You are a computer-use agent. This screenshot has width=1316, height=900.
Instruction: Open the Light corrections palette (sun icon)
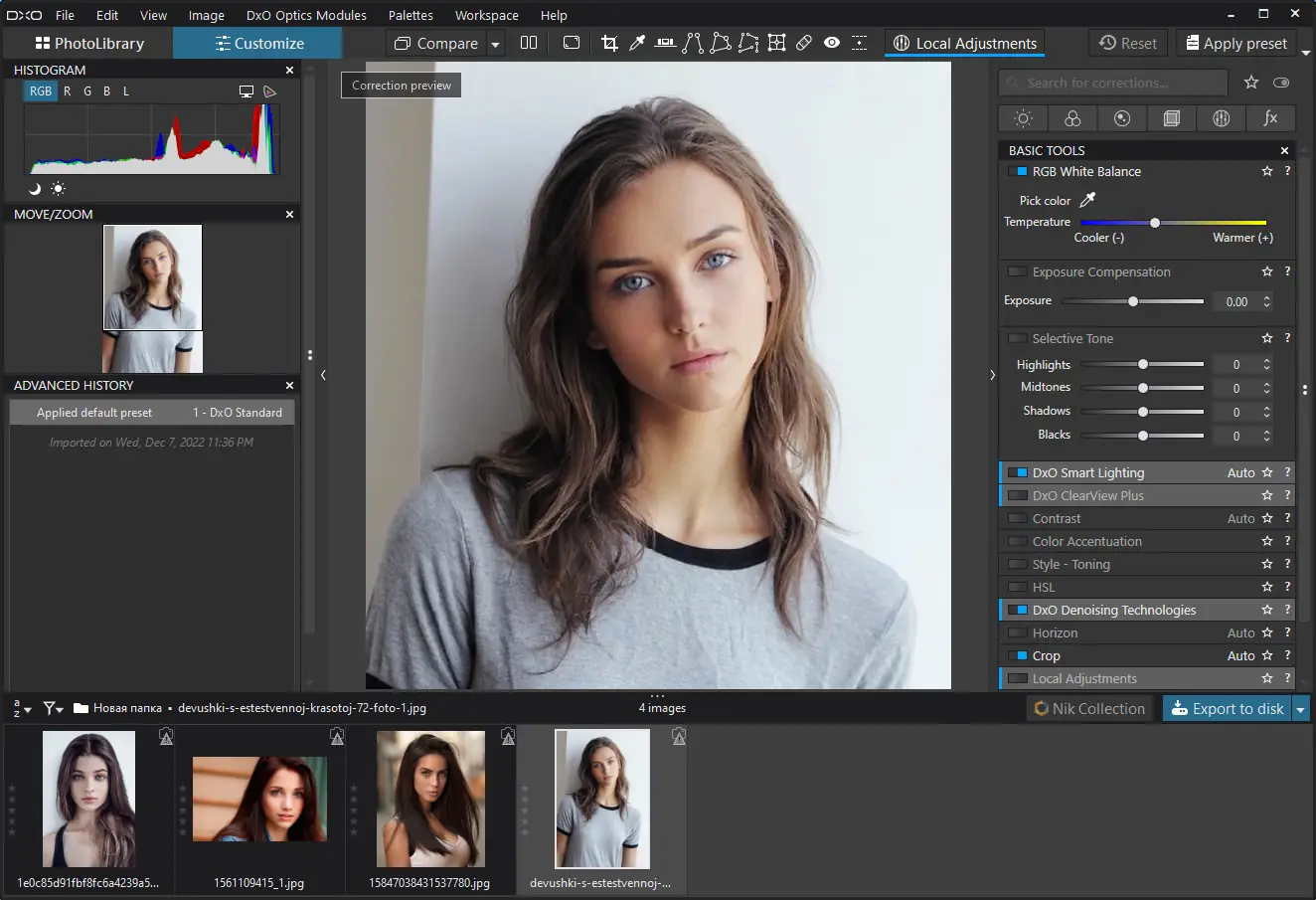[1023, 118]
